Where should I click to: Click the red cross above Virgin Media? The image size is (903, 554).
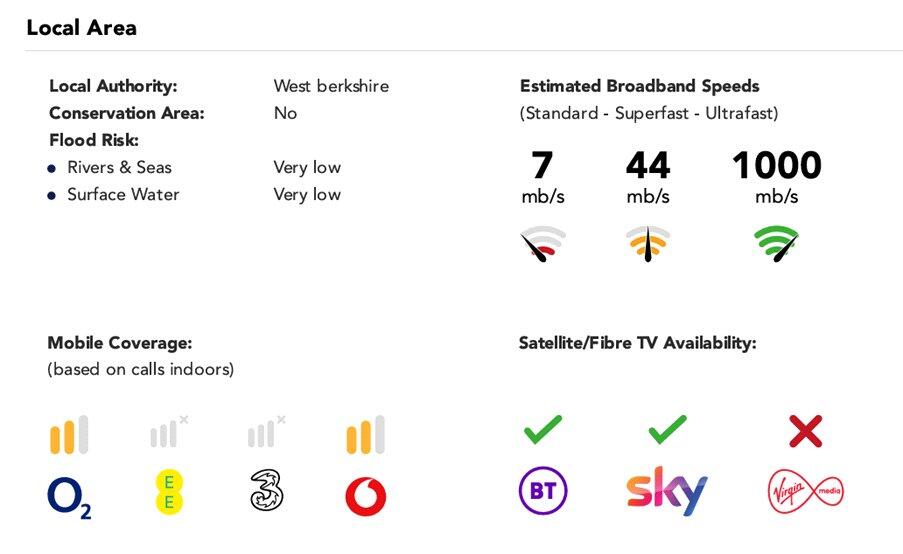[805, 431]
